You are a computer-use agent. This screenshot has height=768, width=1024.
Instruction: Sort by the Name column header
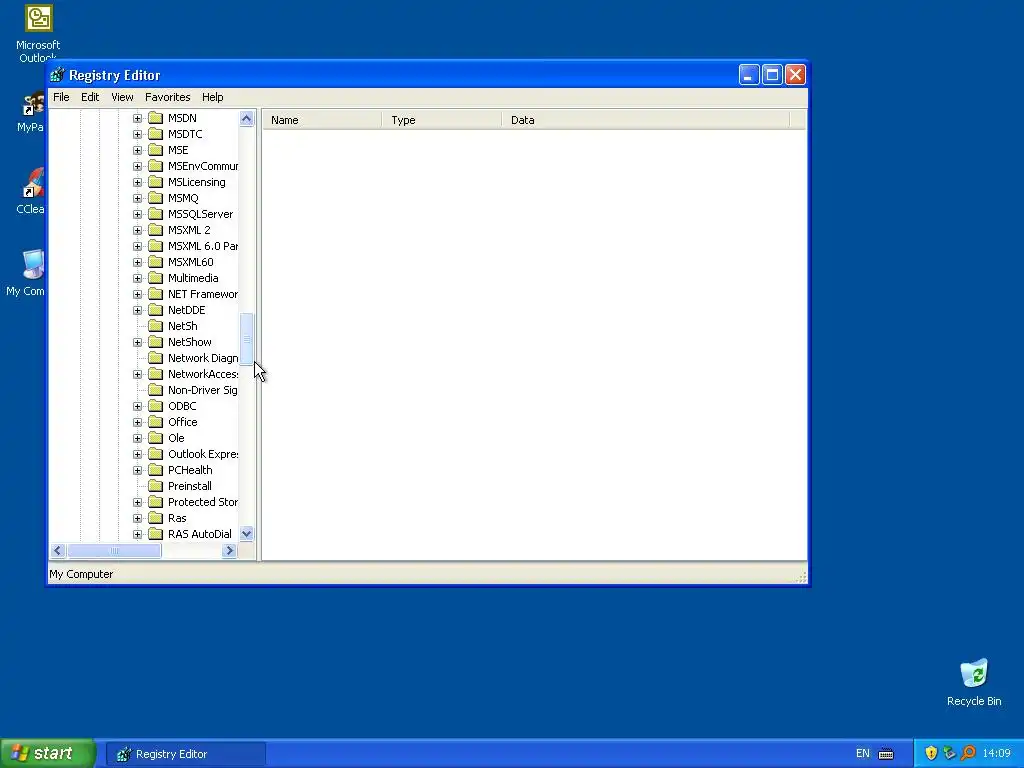pos(322,120)
